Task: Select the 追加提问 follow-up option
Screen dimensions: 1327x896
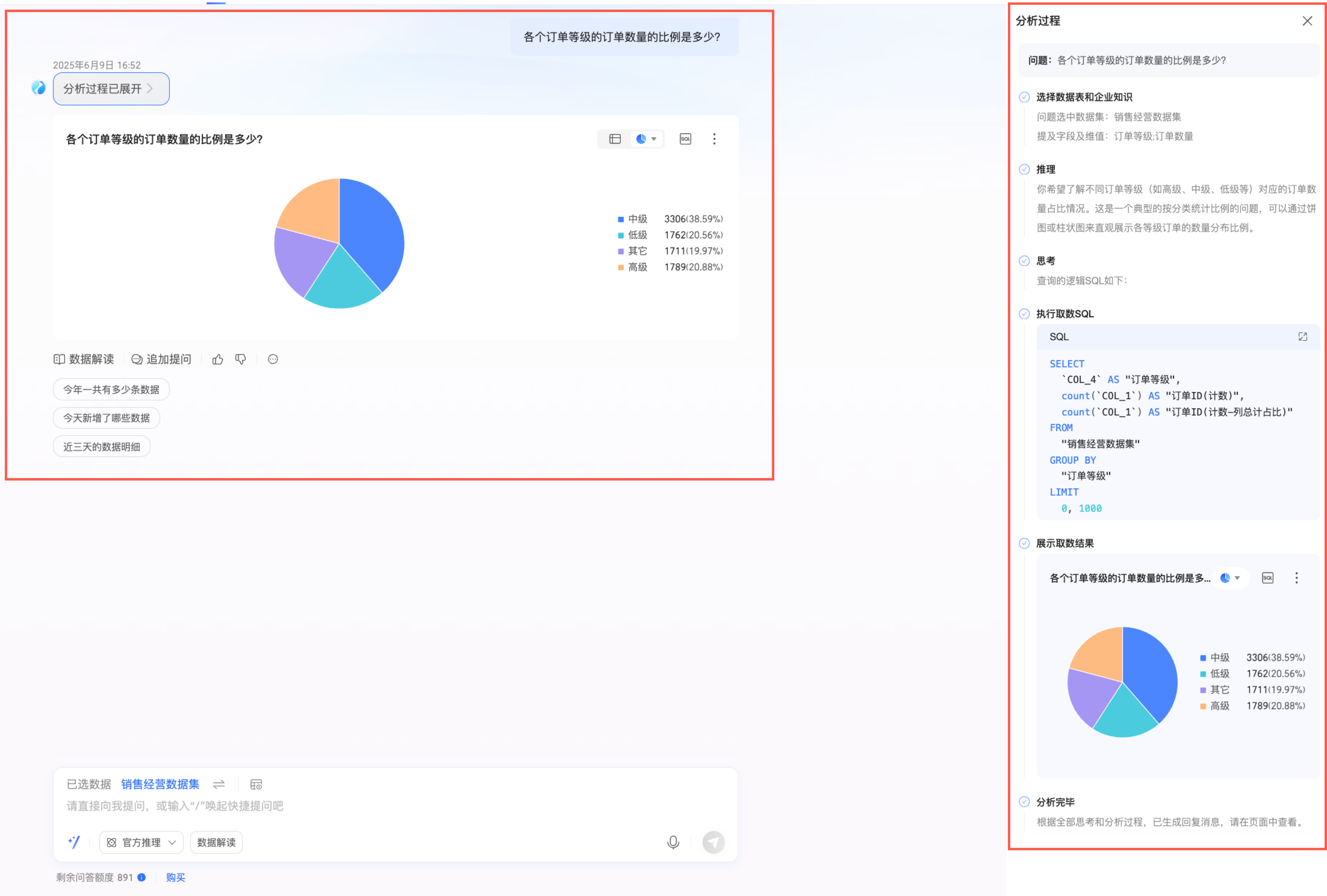Action: (x=162, y=359)
